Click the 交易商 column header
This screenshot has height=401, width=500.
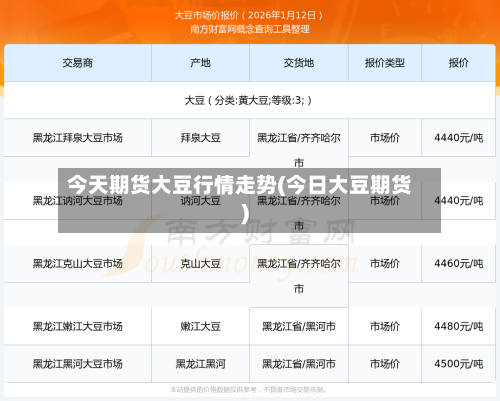click(x=78, y=63)
